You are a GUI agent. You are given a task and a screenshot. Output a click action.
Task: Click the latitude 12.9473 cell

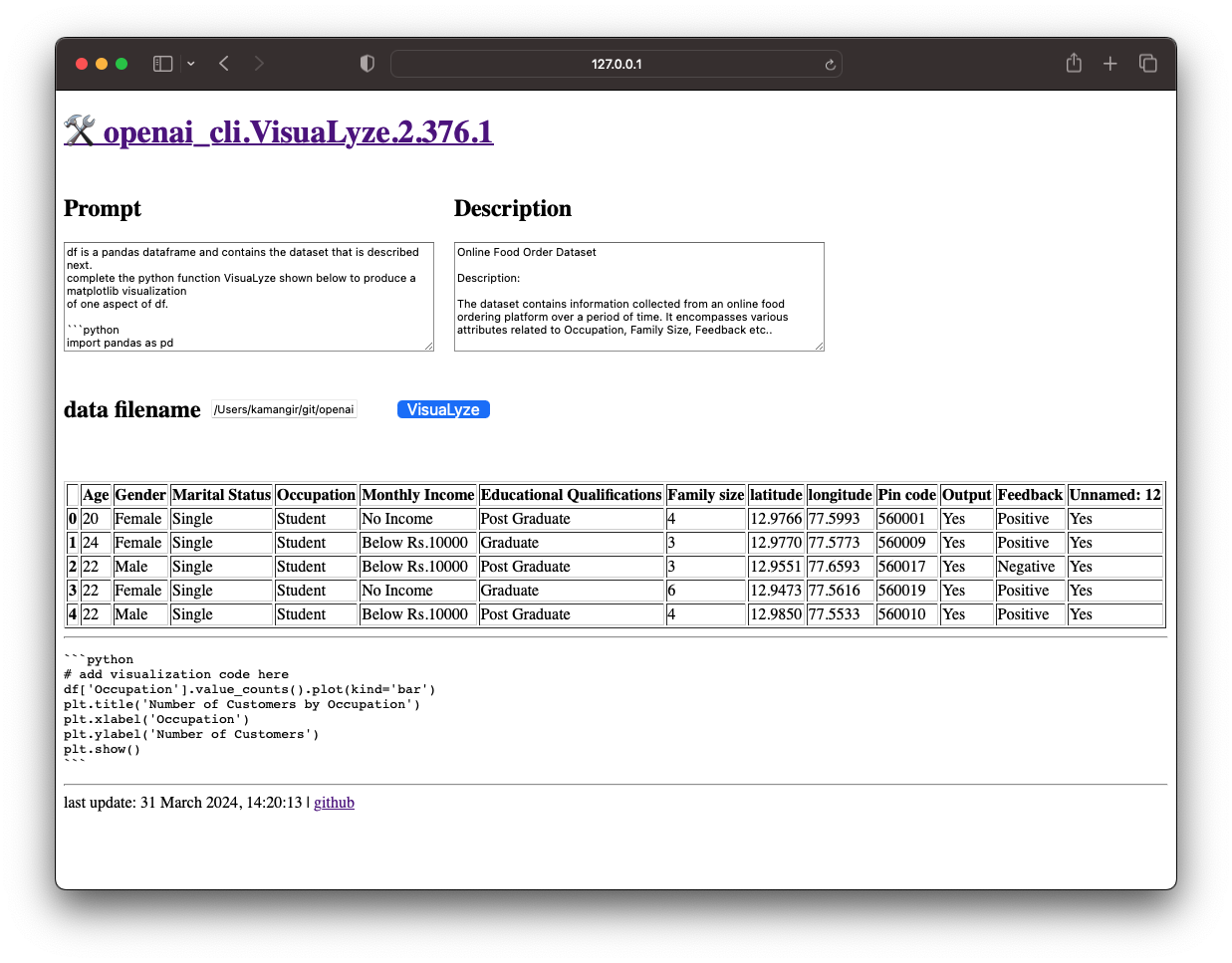776,591
